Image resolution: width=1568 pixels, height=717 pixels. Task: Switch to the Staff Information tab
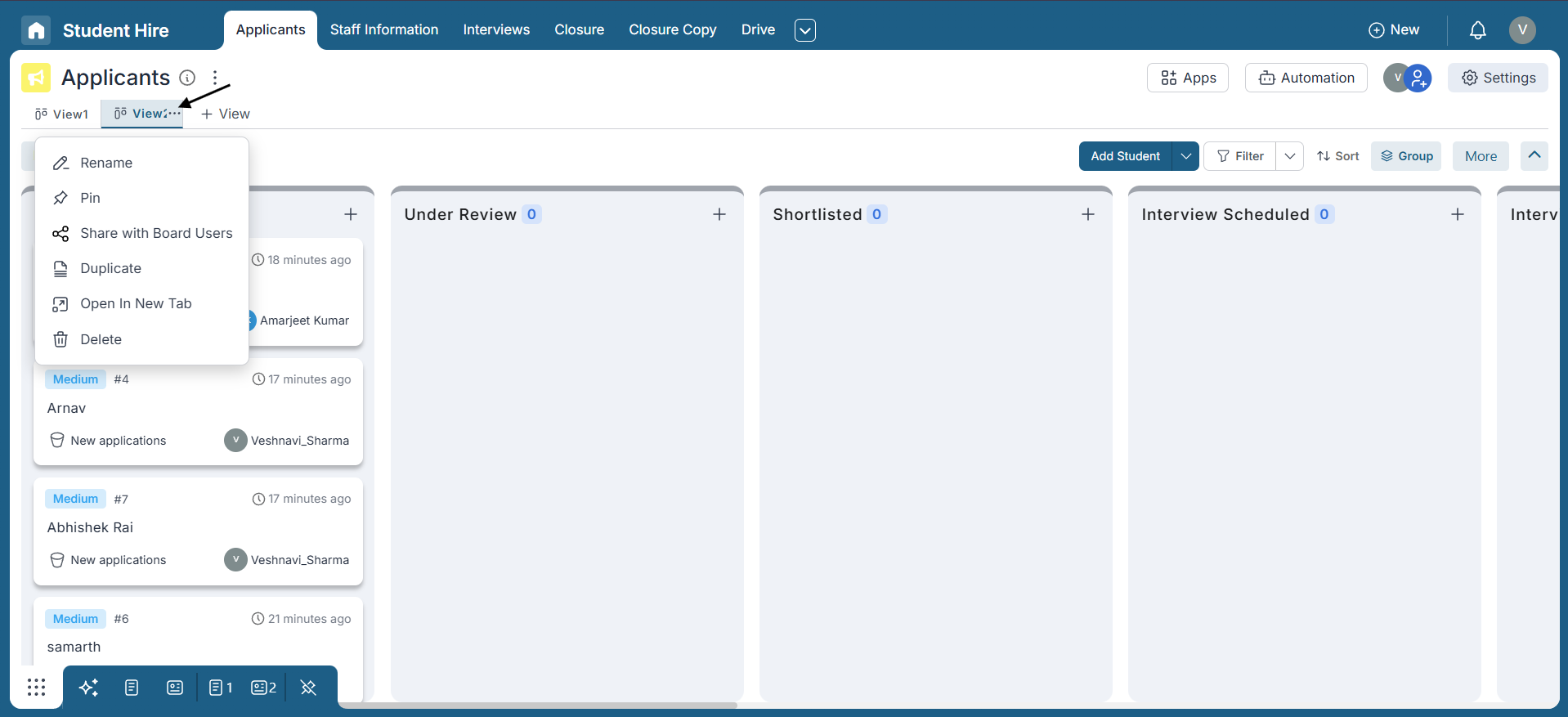click(384, 29)
